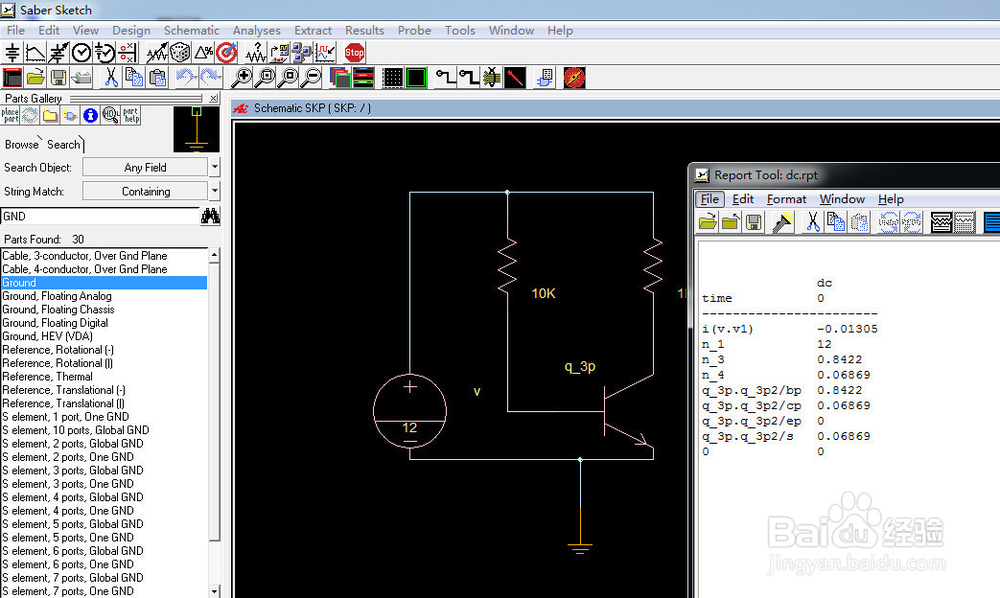The height and width of the screenshot is (598, 1000).
Task: Click the red probe tool icon
Action: pos(515,78)
